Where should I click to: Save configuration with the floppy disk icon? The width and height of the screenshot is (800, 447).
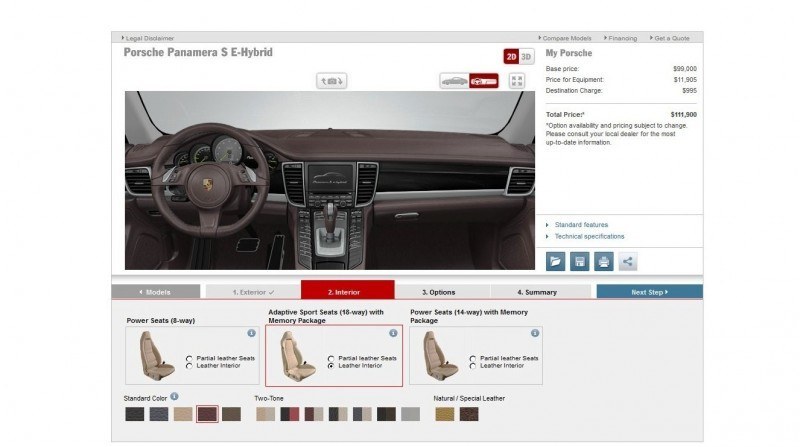pyautogui.click(x=580, y=262)
